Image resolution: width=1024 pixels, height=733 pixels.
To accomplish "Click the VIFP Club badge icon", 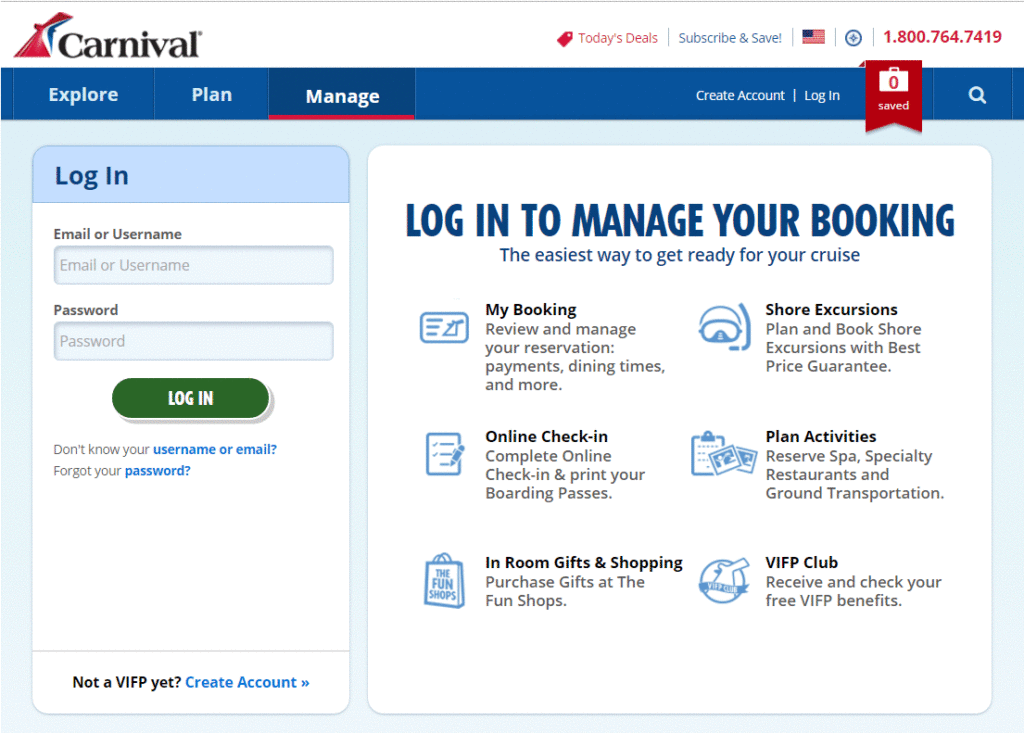I will [x=724, y=581].
